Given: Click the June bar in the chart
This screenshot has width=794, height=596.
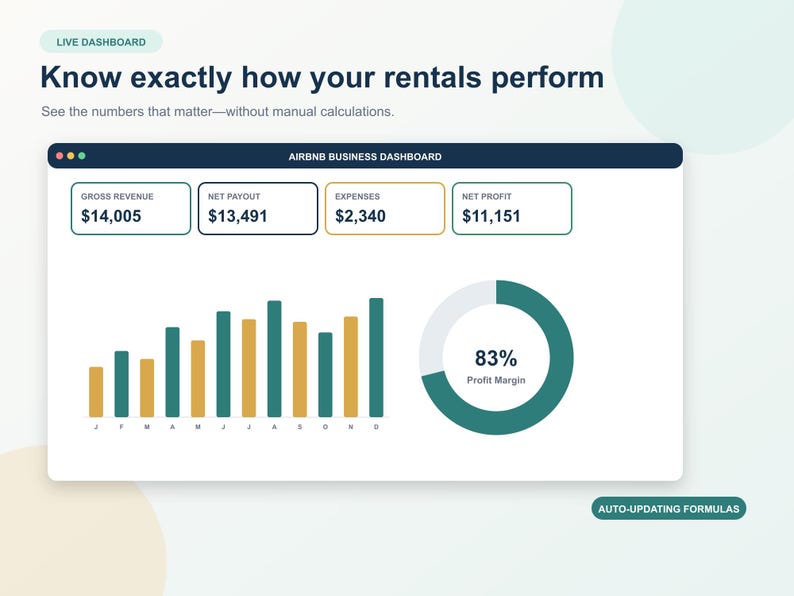Looking at the screenshot, I should (x=223, y=364).
